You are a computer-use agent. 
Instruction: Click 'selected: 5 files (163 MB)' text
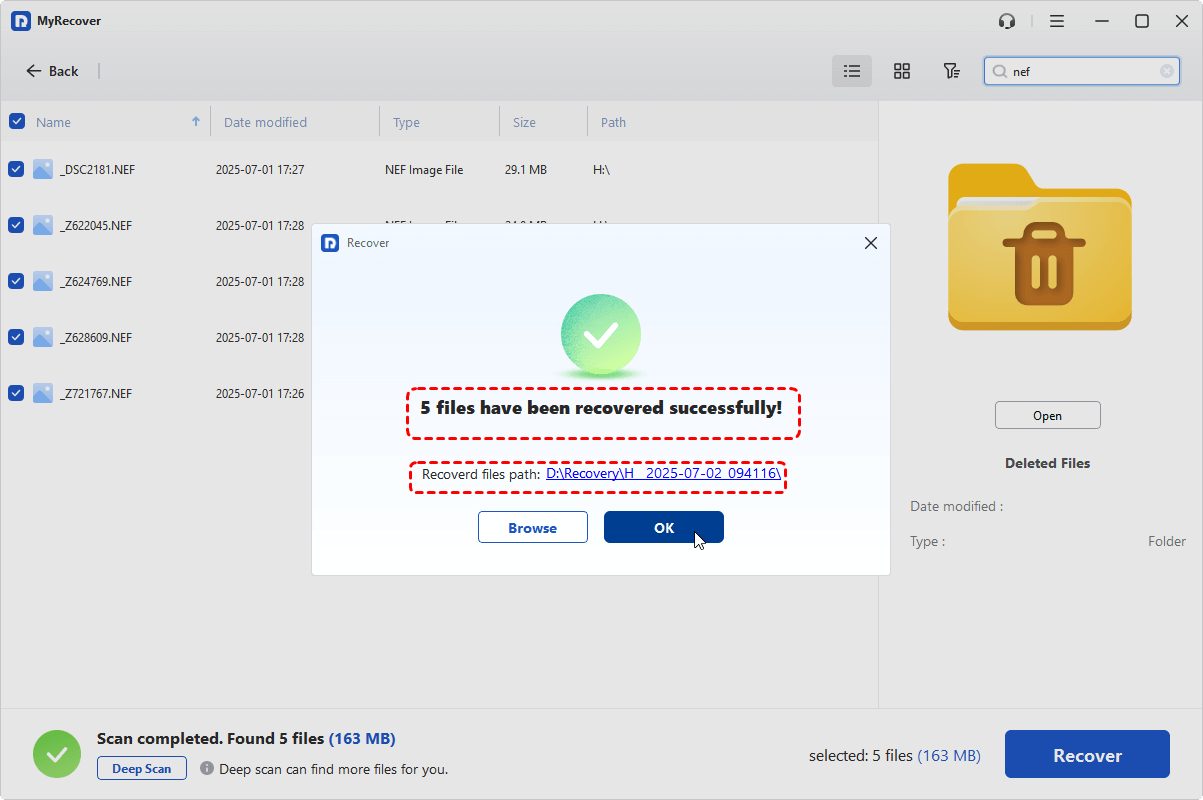click(x=895, y=756)
